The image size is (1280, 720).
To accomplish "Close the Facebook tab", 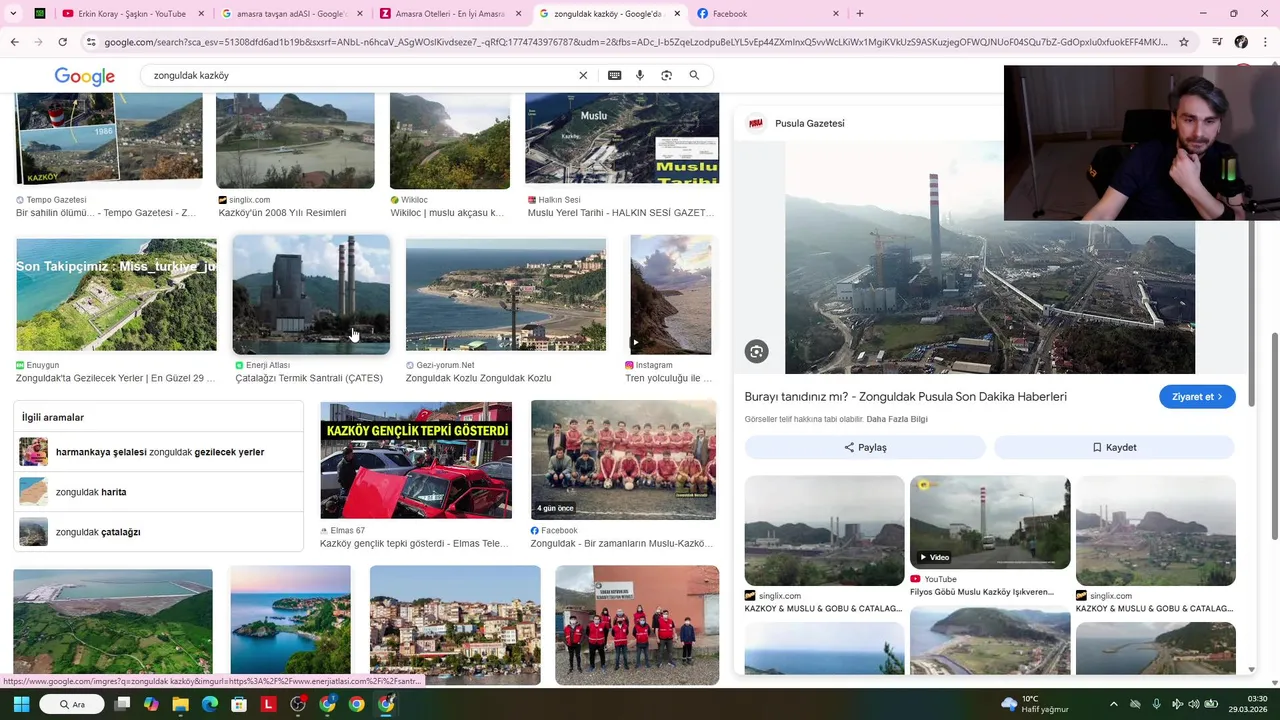I will pos(836,14).
